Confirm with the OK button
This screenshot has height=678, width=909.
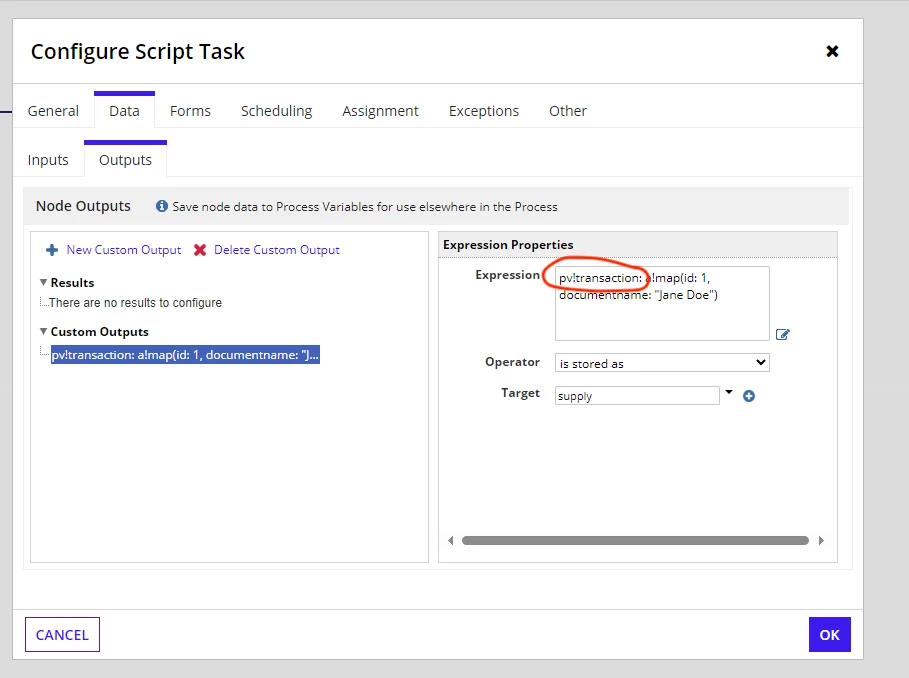pos(830,635)
